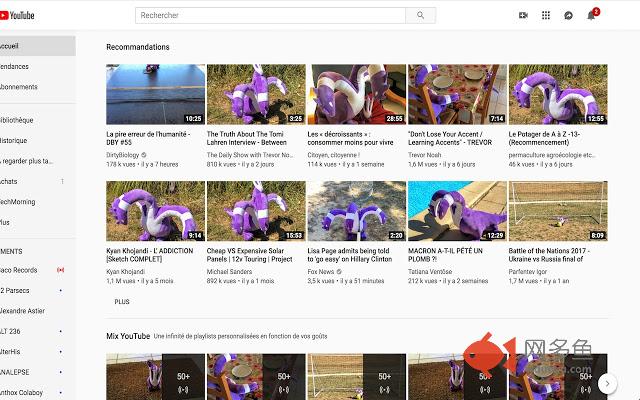Click PLUS to show more recommendations
This screenshot has height=400, width=640.
tap(122, 302)
